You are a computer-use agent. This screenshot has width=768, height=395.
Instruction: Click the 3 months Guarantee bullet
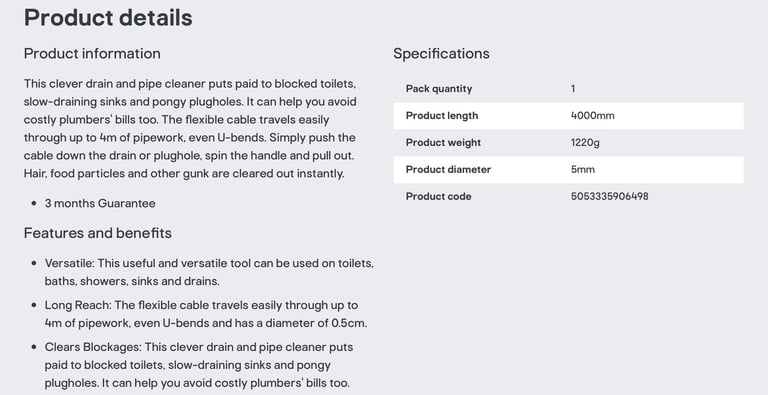[x=100, y=203]
